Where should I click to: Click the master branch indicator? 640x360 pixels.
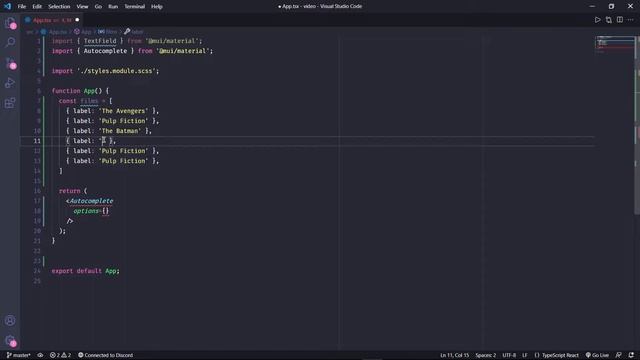pyautogui.click(x=19, y=355)
